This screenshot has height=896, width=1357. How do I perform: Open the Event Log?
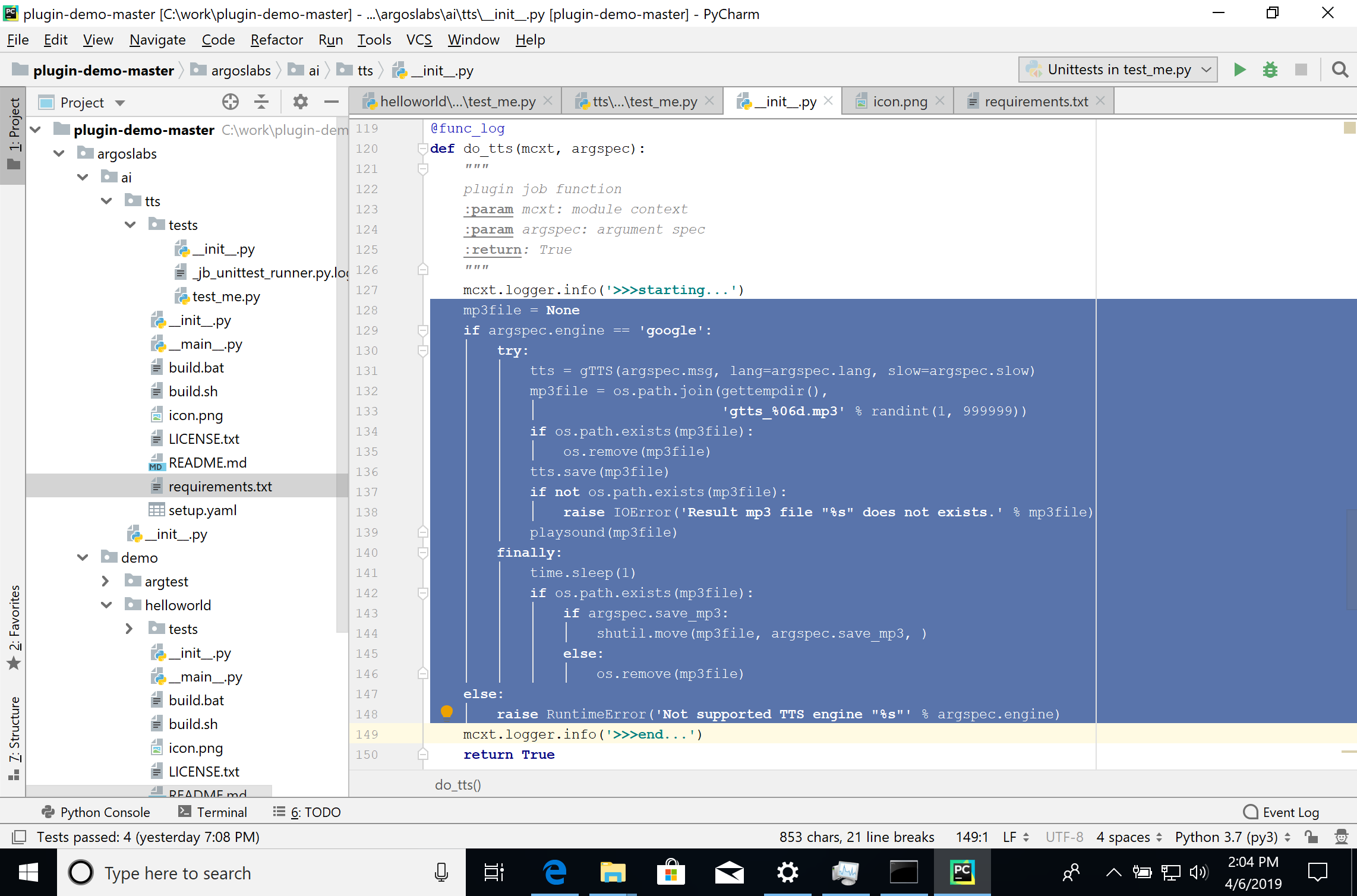[x=1281, y=812]
